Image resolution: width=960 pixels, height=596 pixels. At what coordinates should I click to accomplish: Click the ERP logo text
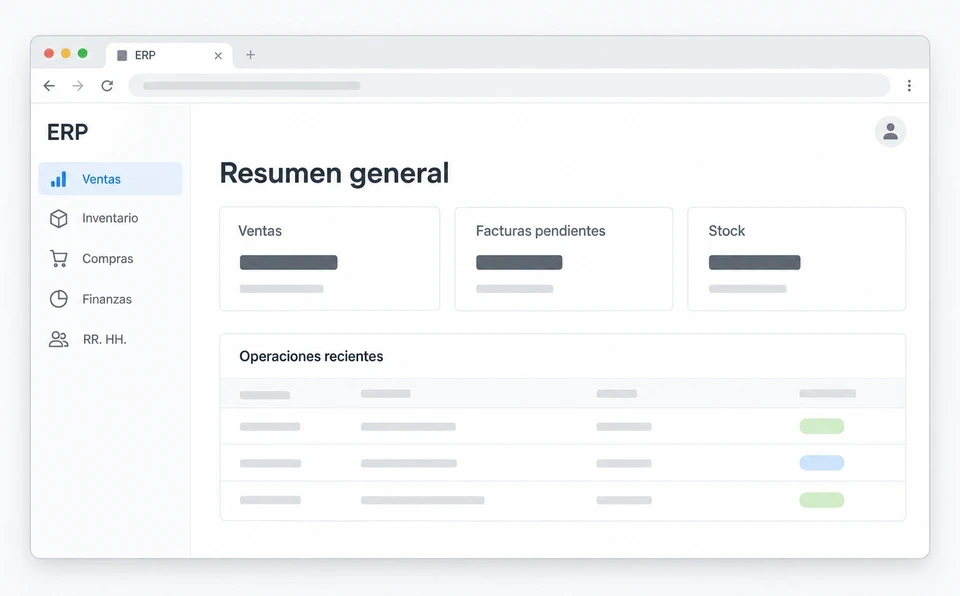click(67, 132)
